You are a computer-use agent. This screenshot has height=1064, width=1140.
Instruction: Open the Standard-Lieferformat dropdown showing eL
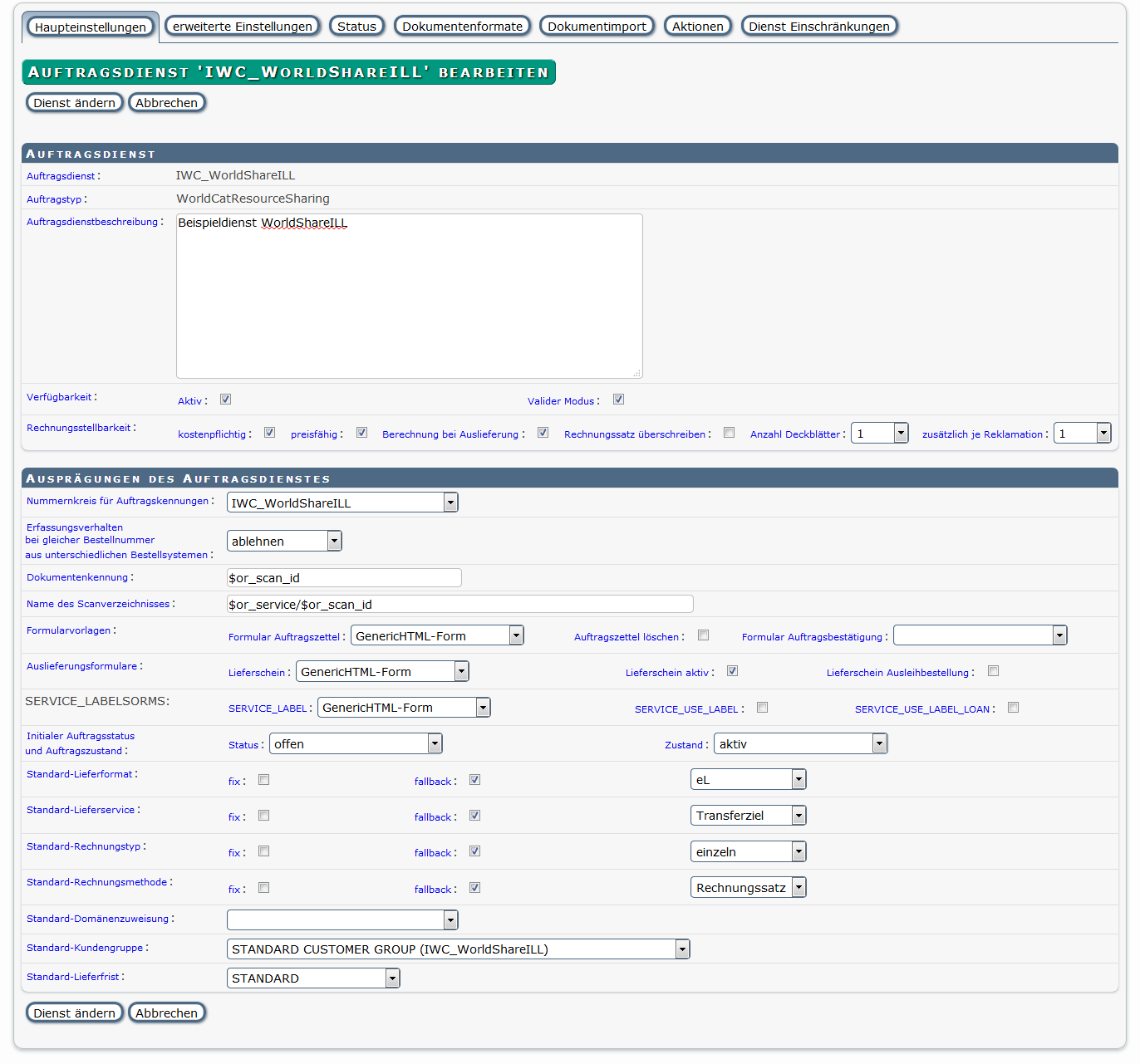tap(749, 779)
